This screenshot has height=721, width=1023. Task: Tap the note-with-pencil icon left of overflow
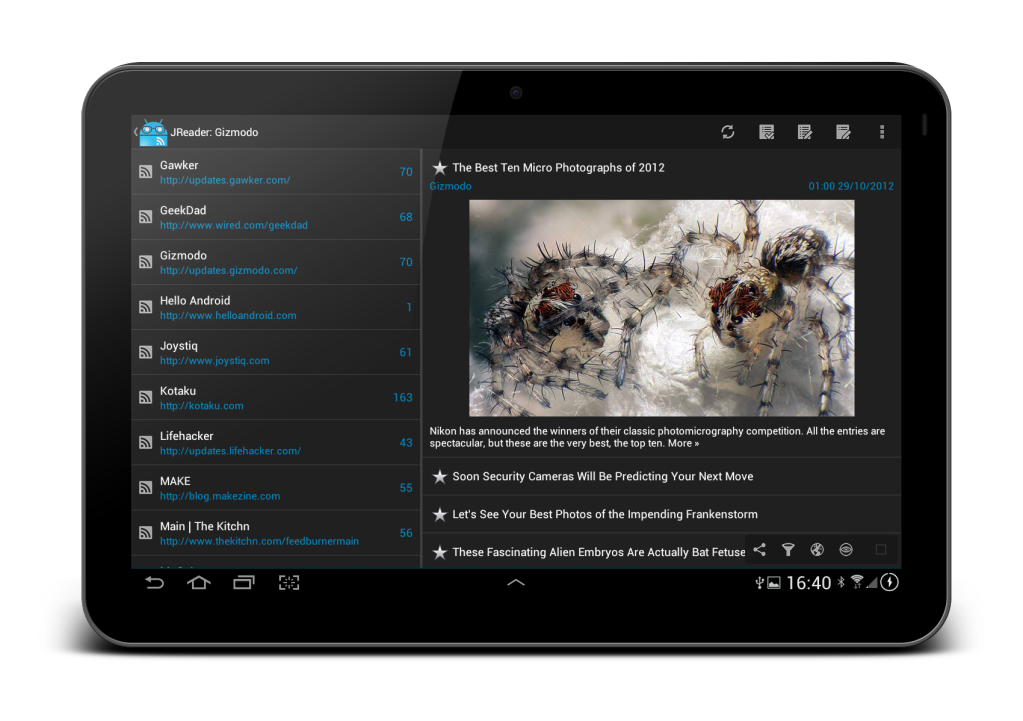844,132
